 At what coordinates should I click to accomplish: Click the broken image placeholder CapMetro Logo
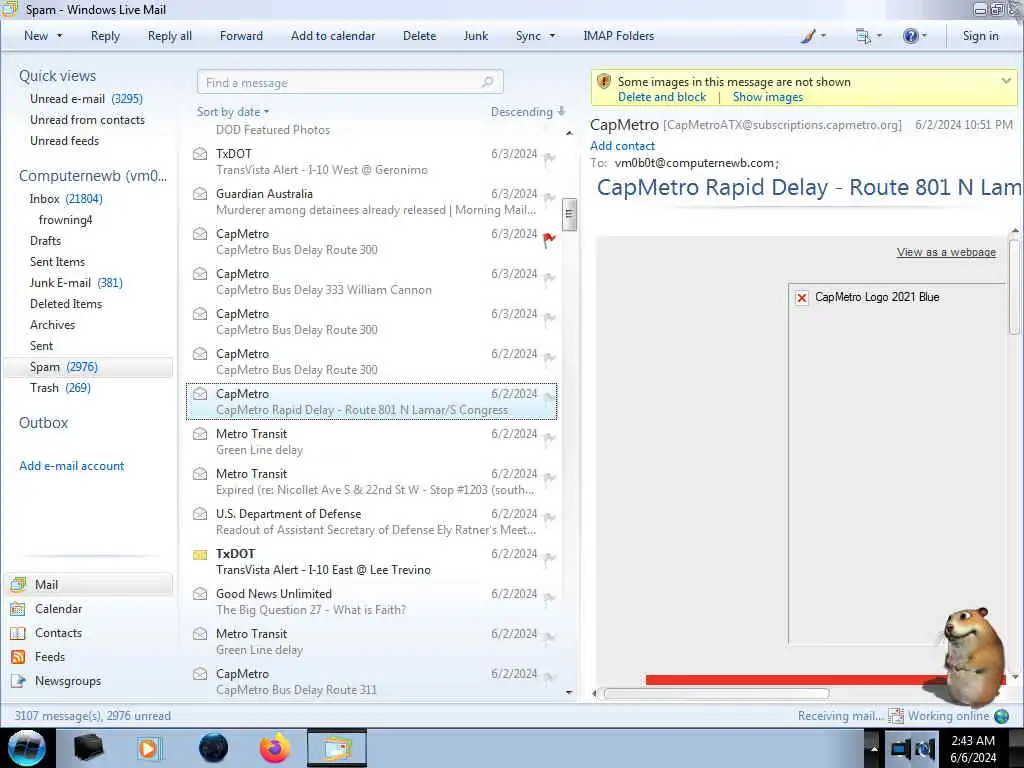coord(802,298)
